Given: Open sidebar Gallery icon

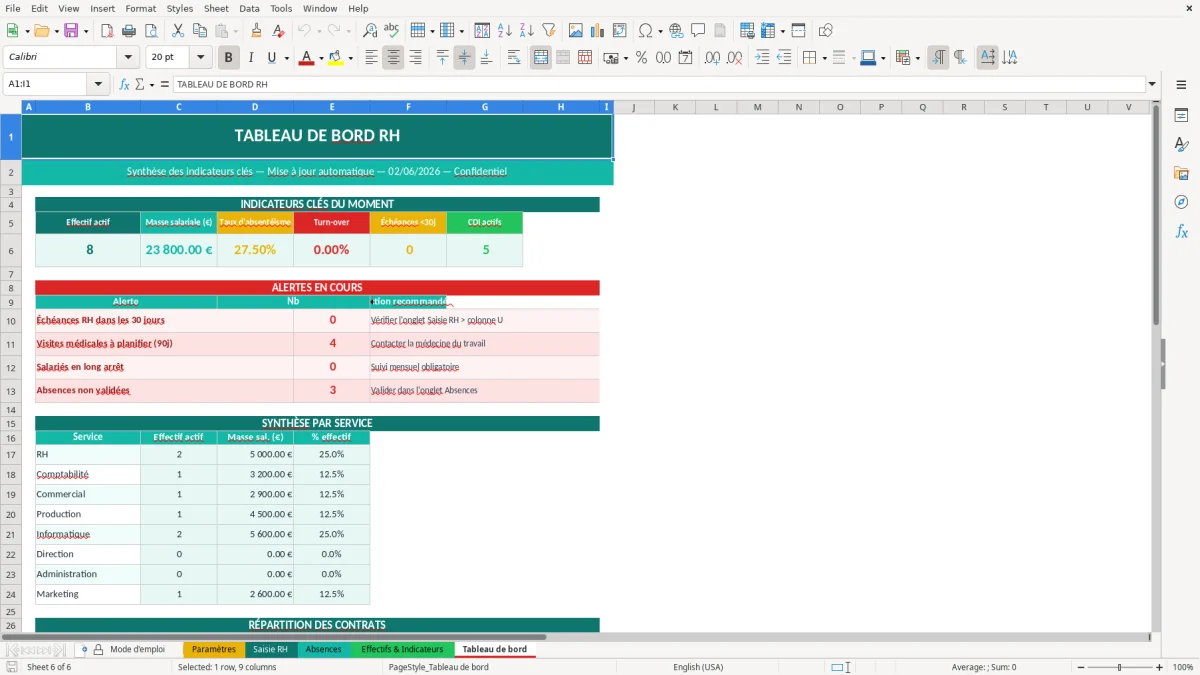Looking at the screenshot, I should pos(1181,174).
